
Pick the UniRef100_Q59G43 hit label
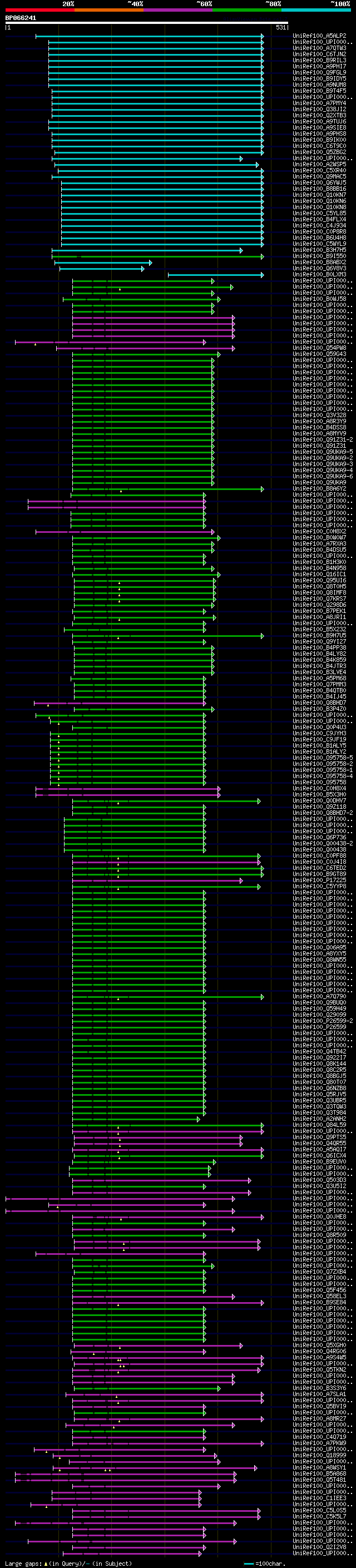(x=319, y=355)
